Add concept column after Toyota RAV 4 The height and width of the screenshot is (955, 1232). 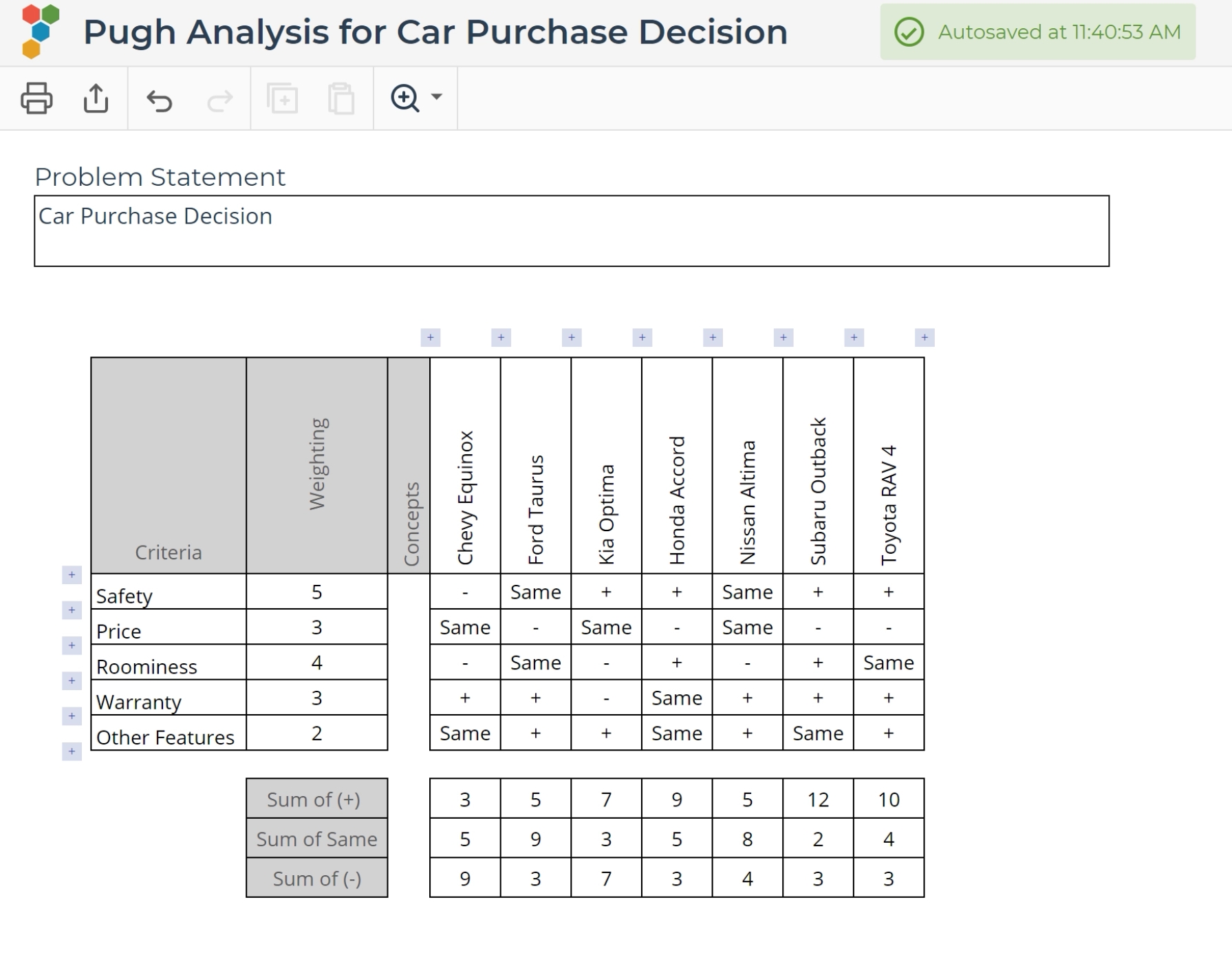[x=925, y=337]
